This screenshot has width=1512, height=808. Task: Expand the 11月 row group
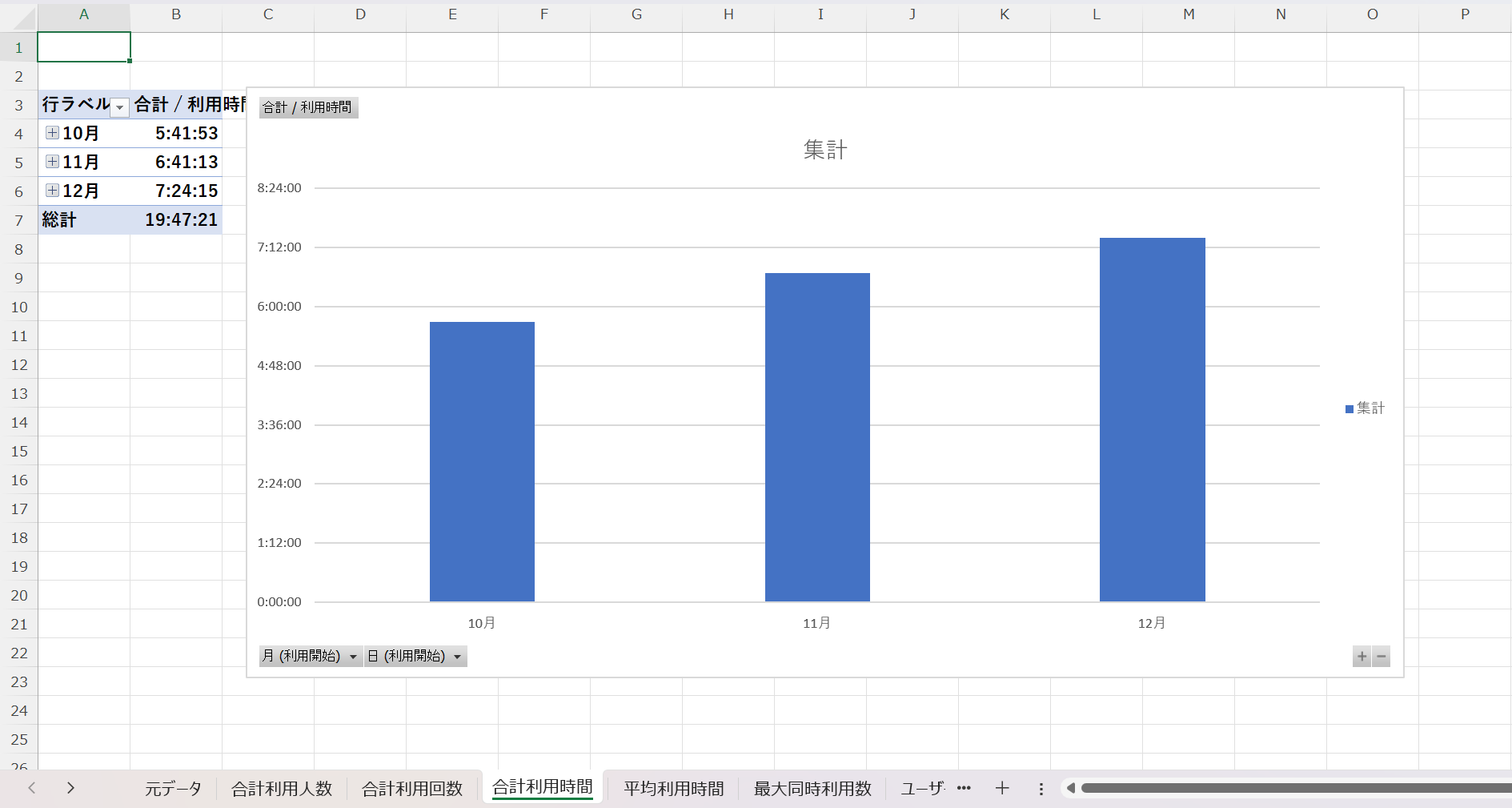pos(52,162)
